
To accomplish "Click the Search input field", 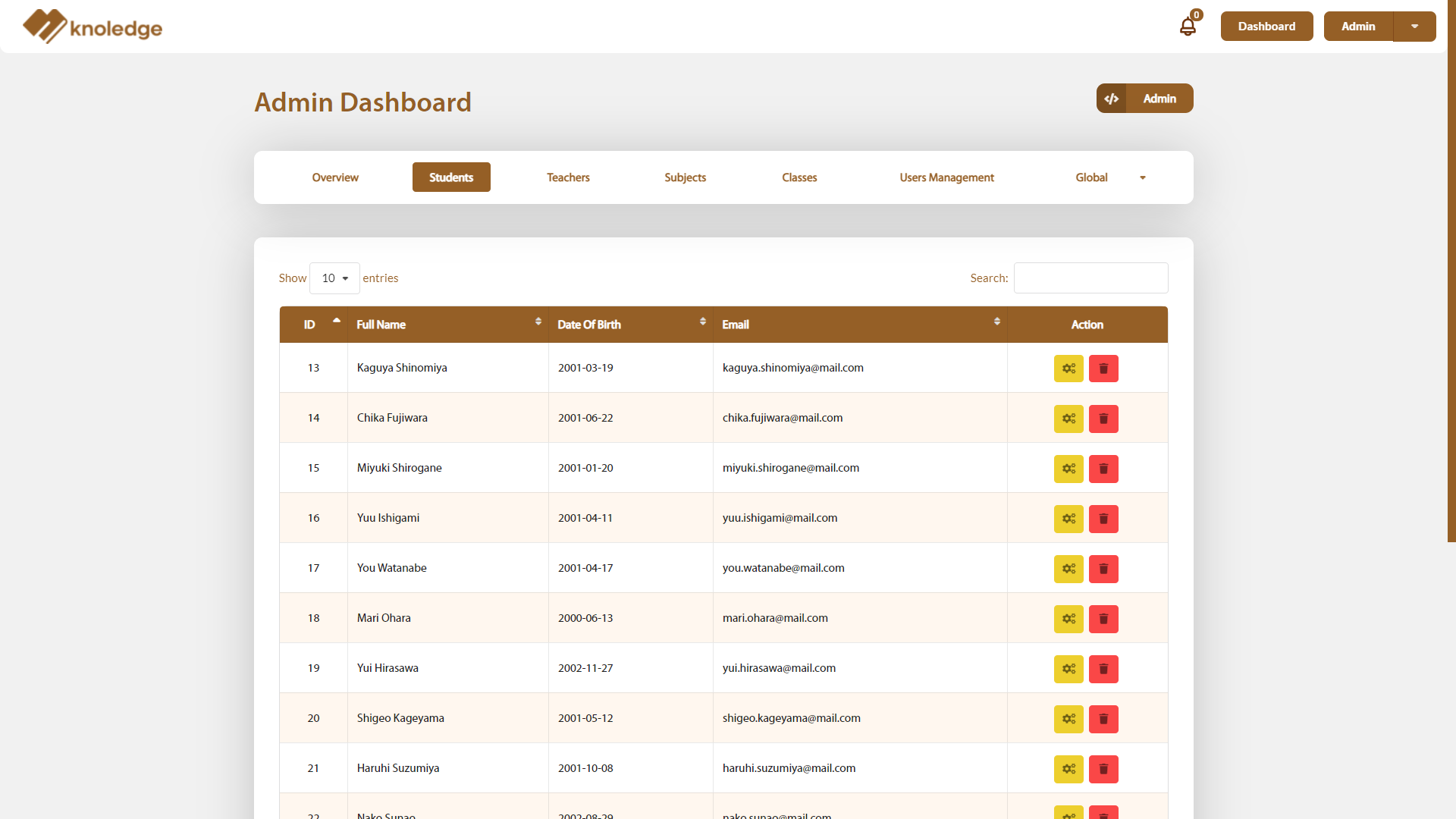I will point(1091,278).
